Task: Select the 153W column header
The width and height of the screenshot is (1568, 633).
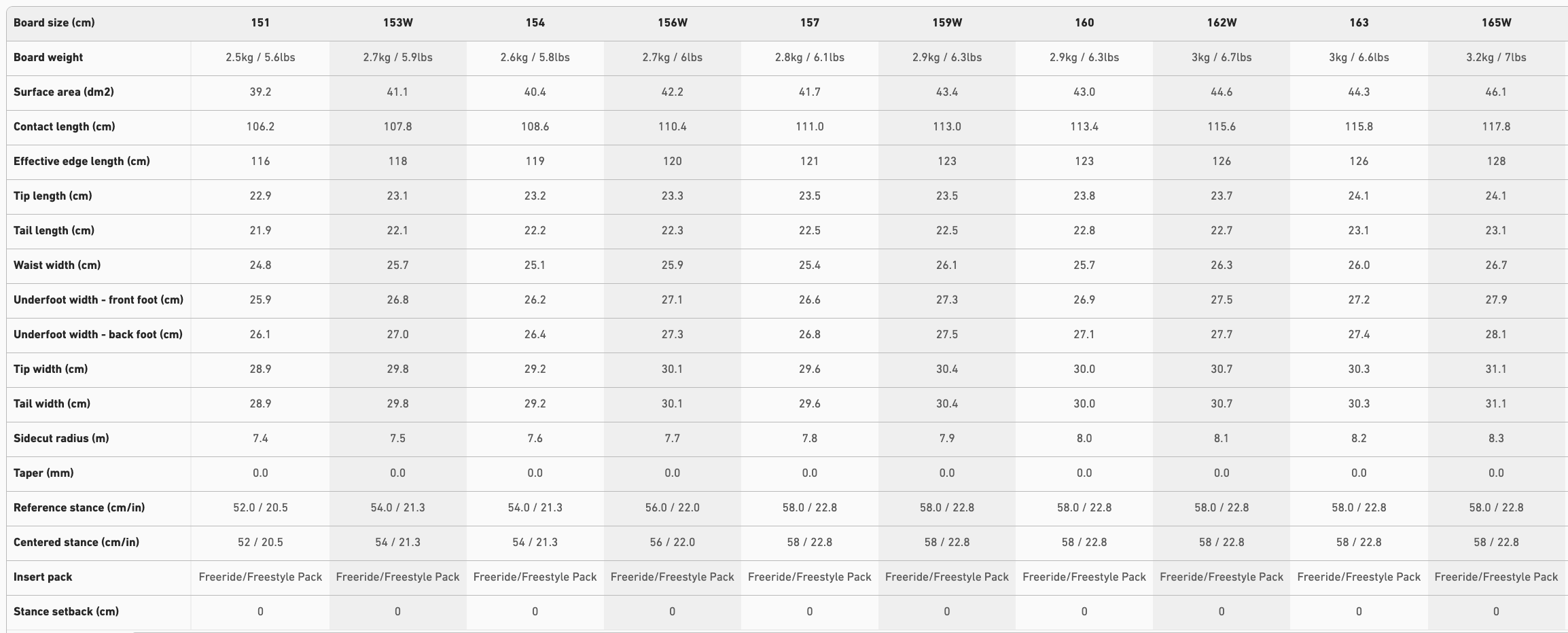Action: pyautogui.click(x=397, y=22)
